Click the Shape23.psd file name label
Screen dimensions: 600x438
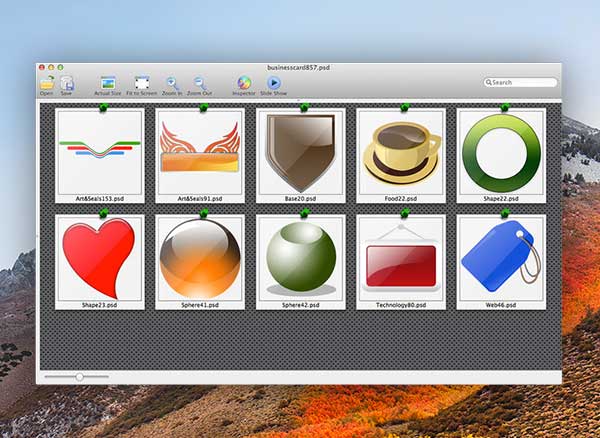tap(99, 305)
